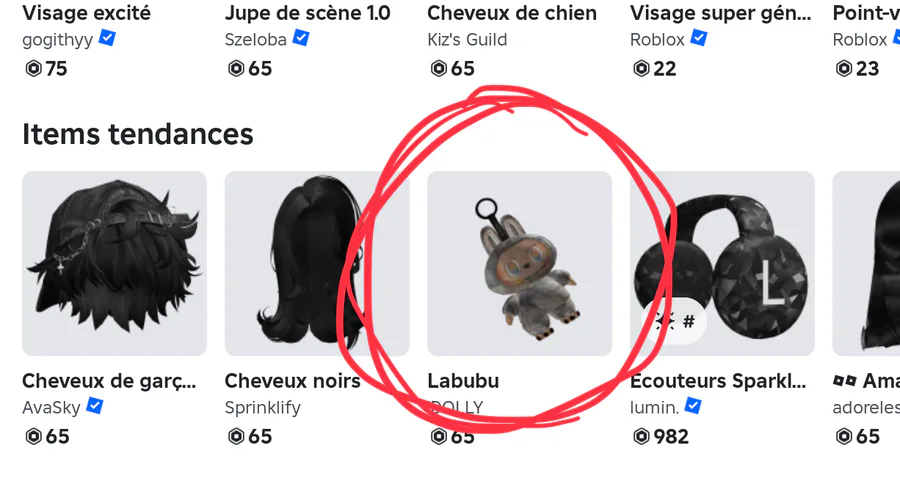The height and width of the screenshot is (484, 900).
Task: Open the Jupe de scène 1.0 item
Action: point(308,13)
